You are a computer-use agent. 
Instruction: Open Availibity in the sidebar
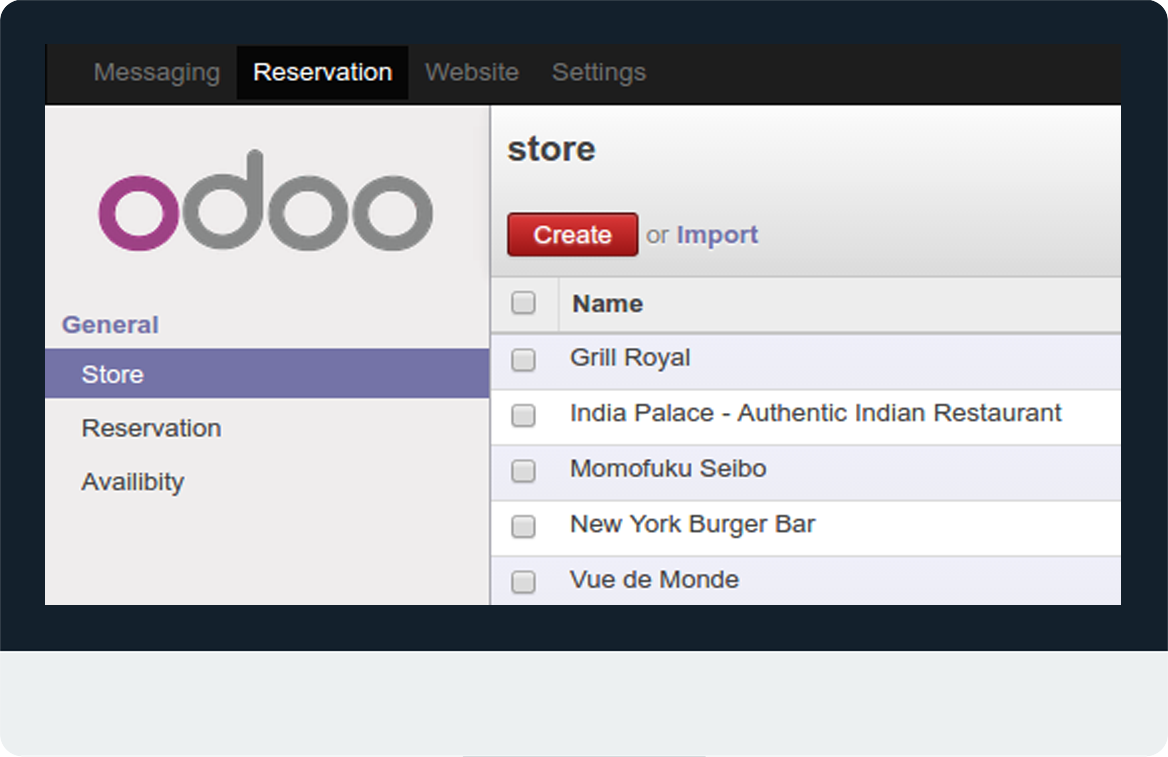133,482
